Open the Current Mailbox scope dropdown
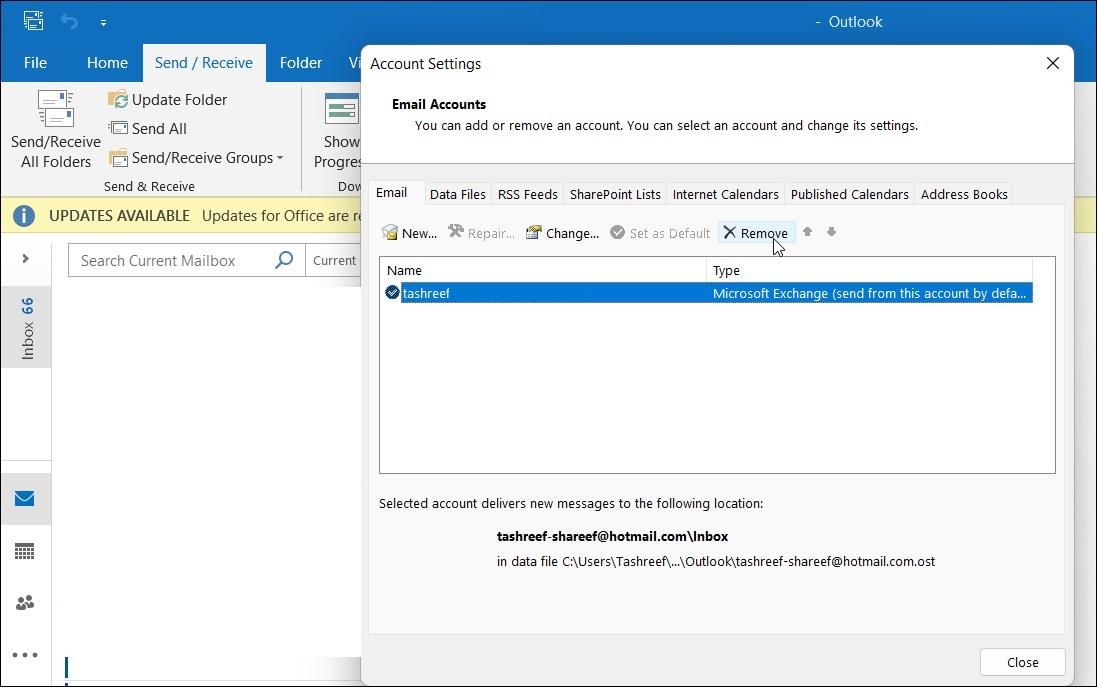The image size is (1097, 687). pos(334,261)
